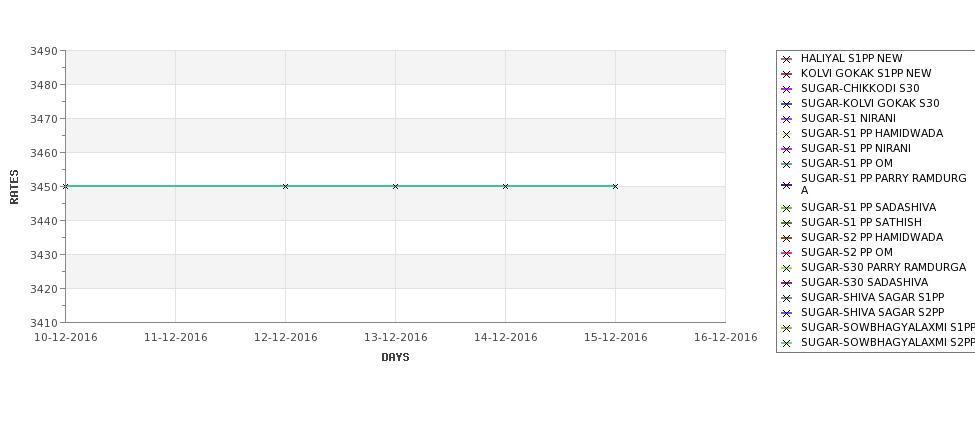Click the data point at 12-12-2016

coord(285,187)
